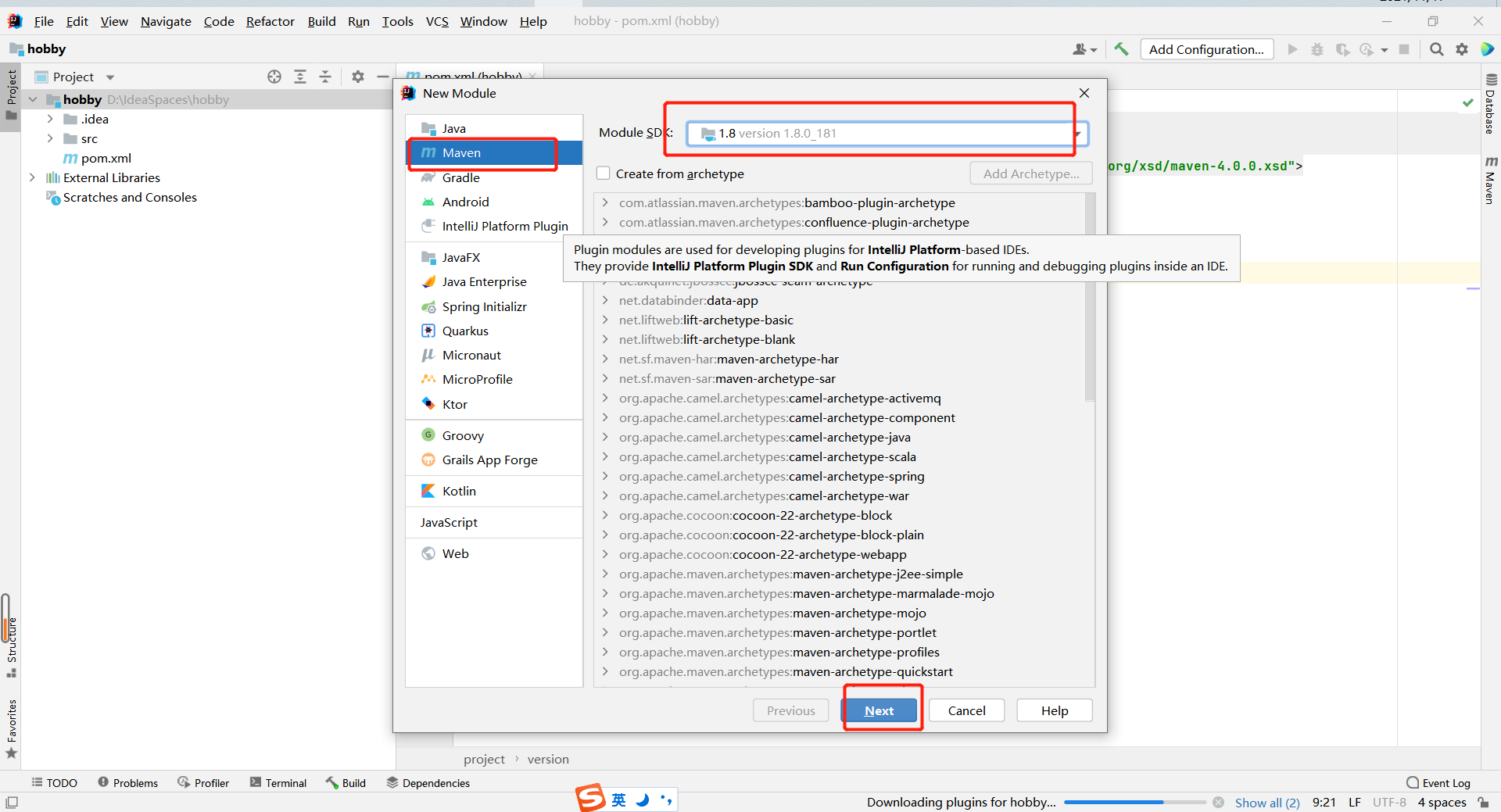
Task: Select pom.xml in project tree
Action: pos(97,158)
